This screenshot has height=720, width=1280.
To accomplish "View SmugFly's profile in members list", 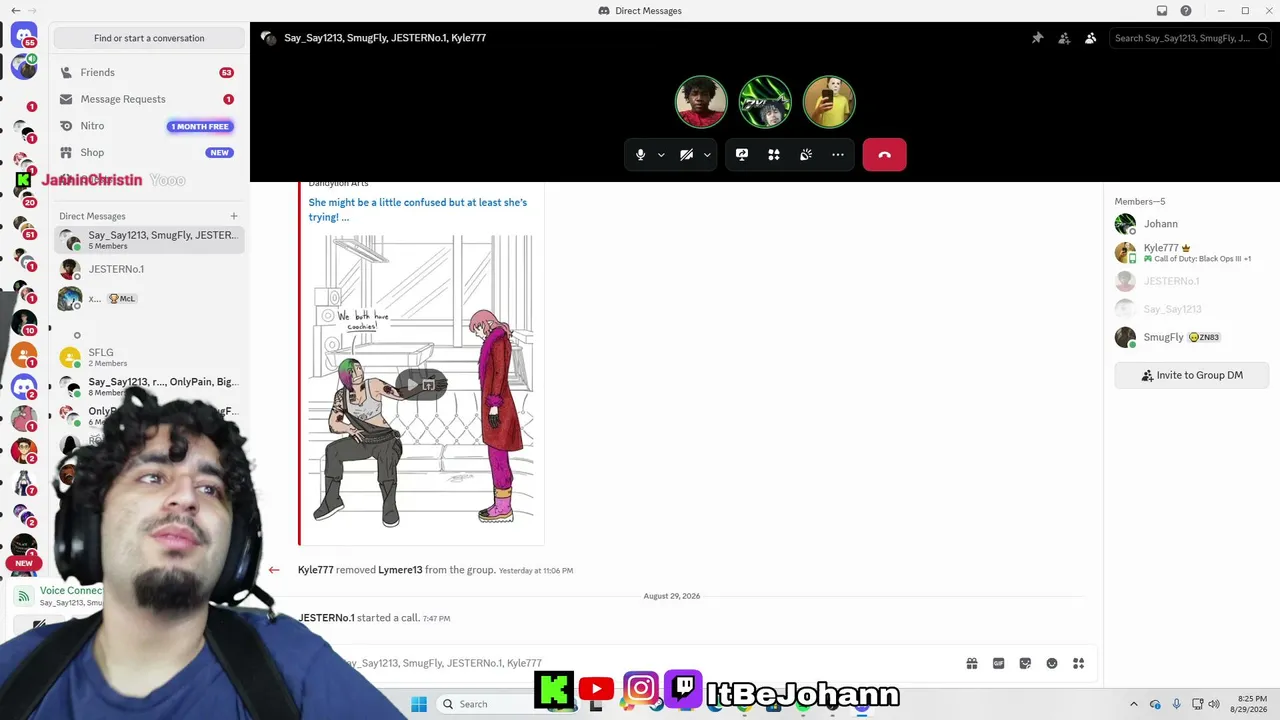I will tap(1192, 337).
